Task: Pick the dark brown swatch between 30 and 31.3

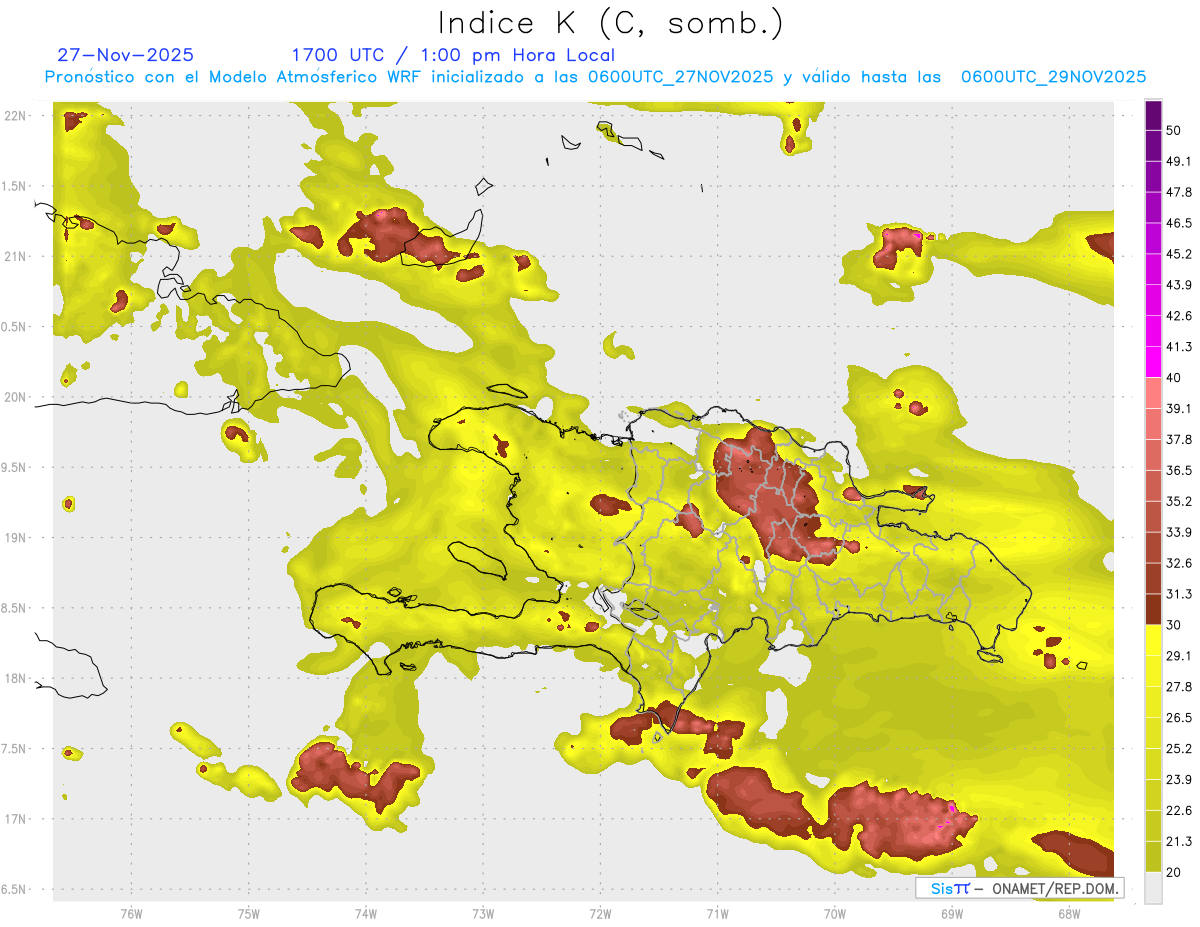Action: click(1154, 609)
